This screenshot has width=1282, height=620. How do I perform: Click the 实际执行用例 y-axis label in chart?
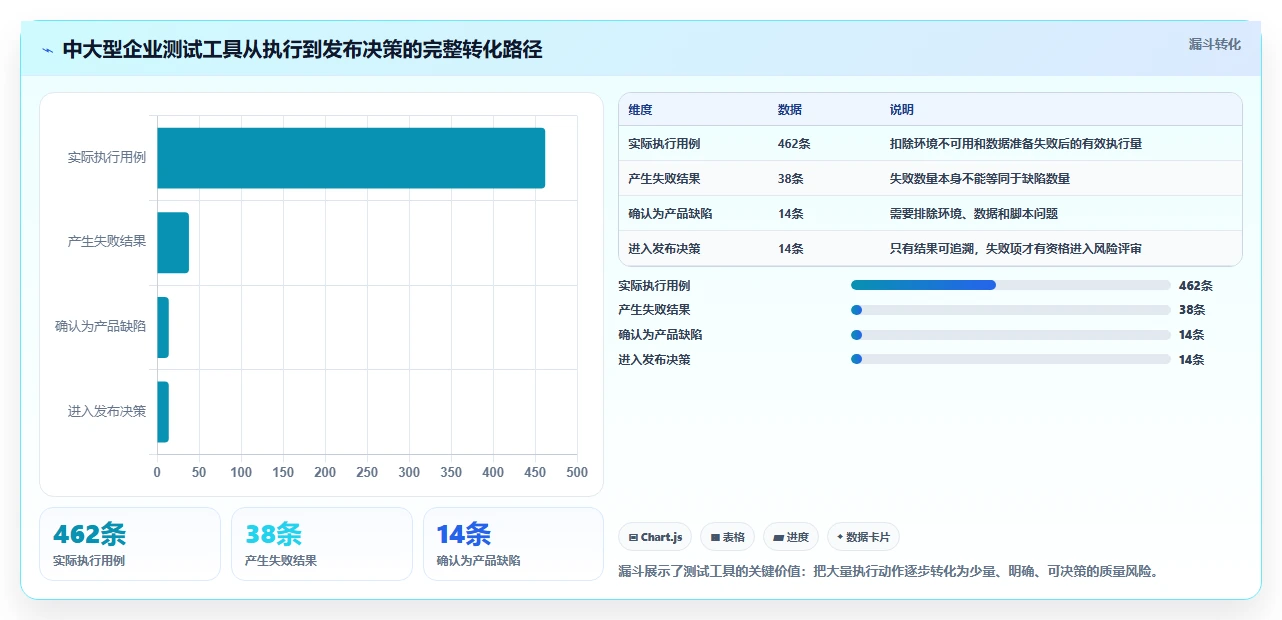pyautogui.click(x=107, y=158)
